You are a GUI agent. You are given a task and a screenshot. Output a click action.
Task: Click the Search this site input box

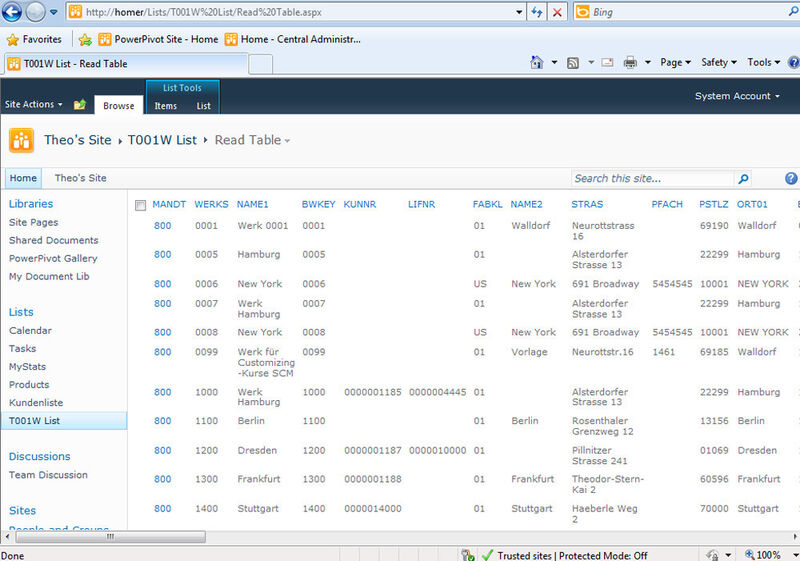pyautogui.click(x=652, y=178)
